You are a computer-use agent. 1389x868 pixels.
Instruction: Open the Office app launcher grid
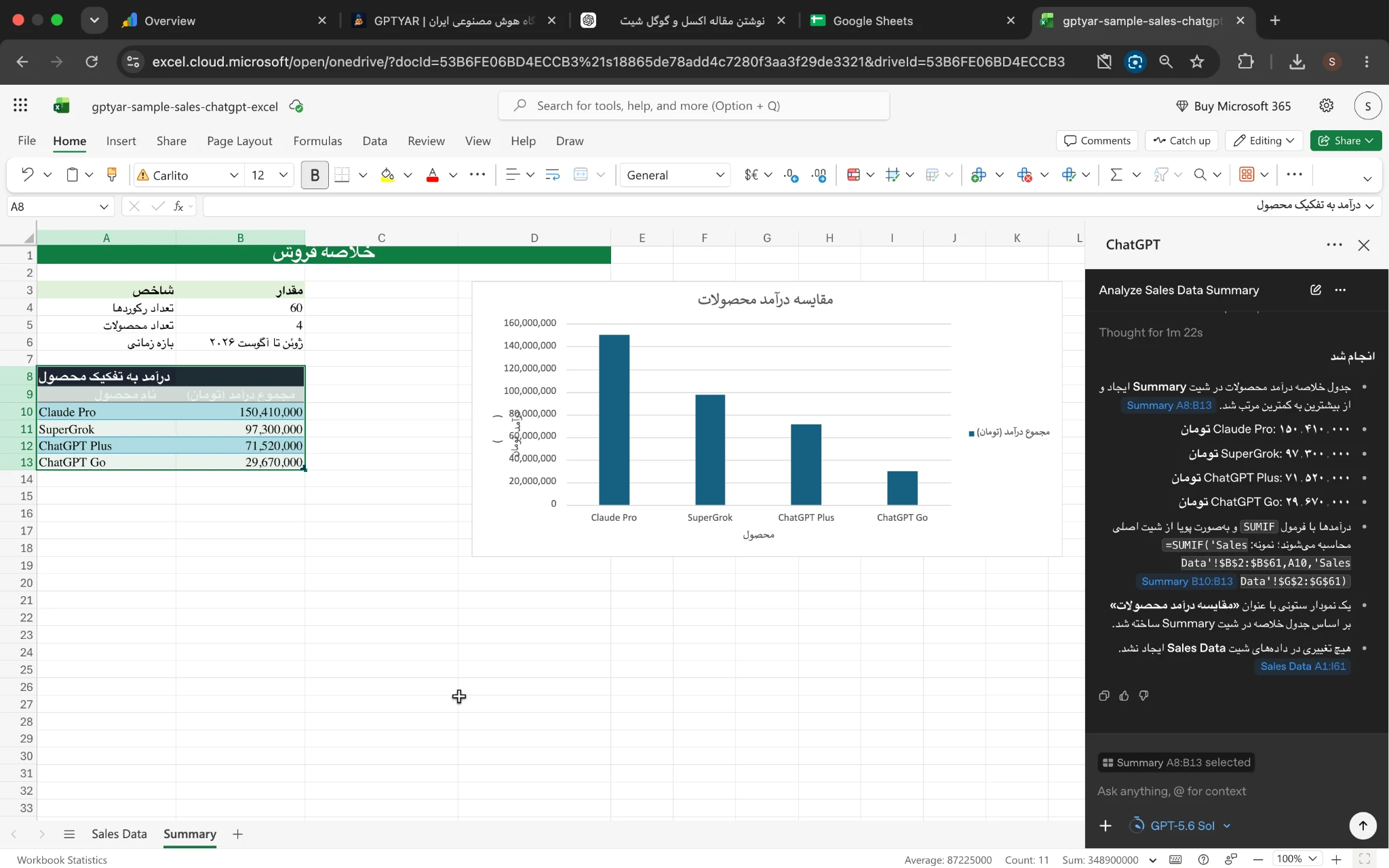pyautogui.click(x=20, y=105)
